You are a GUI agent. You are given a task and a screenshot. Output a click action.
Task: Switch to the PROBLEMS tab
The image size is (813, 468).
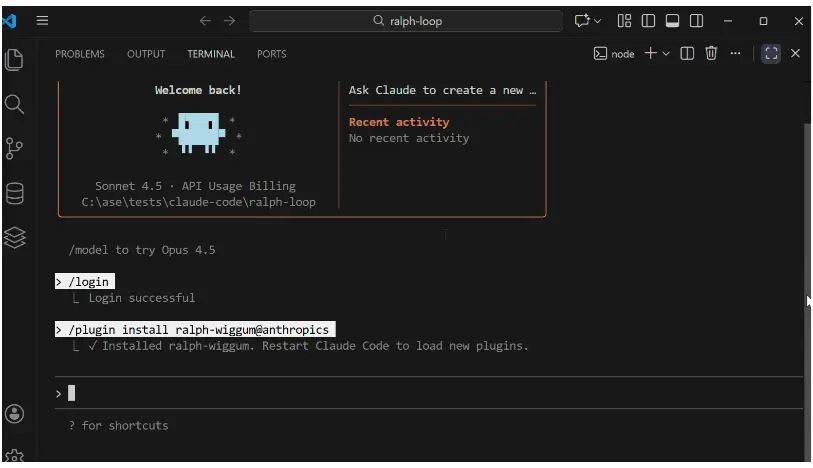(x=79, y=54)
